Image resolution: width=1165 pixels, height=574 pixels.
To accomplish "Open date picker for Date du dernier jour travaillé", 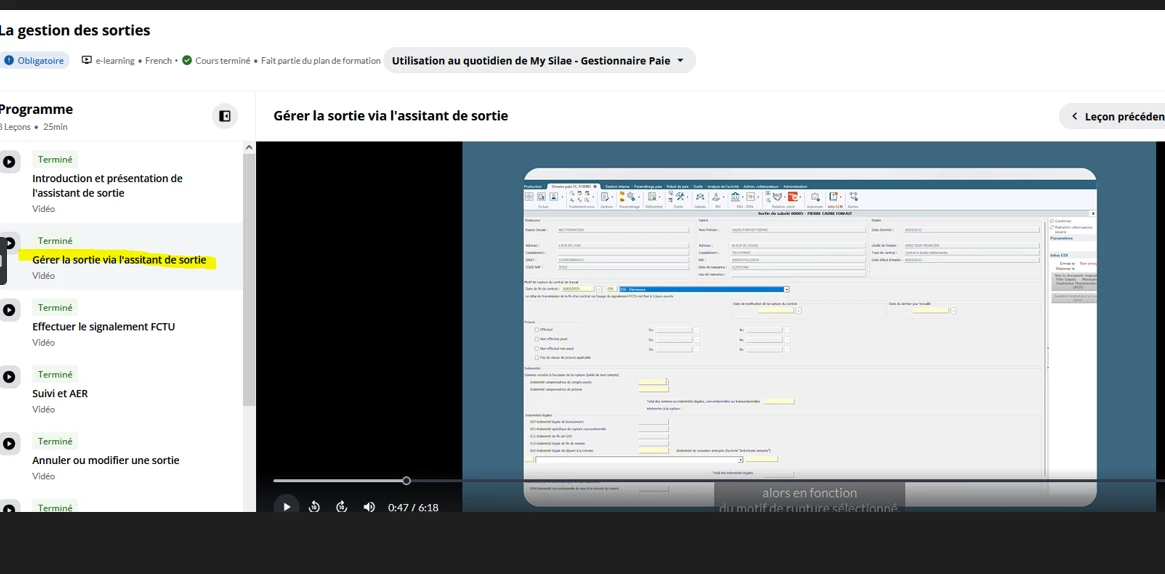I will (x=953, y=310).
